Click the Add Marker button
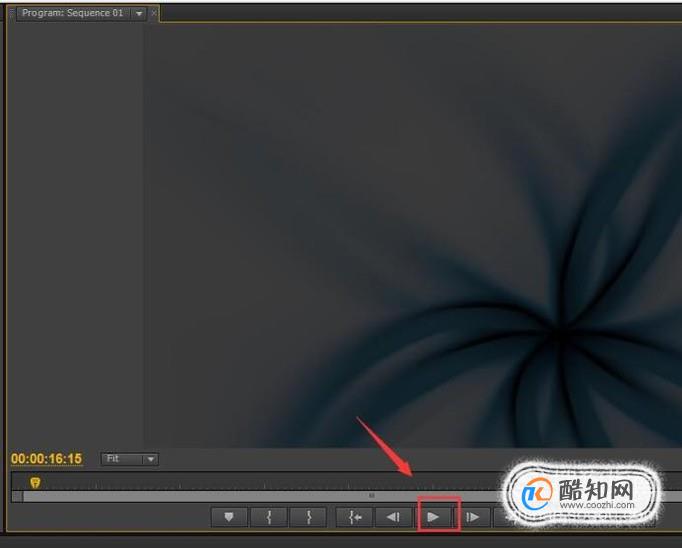The height and width of the screenshot is (548, 682). tap(229, 517)
